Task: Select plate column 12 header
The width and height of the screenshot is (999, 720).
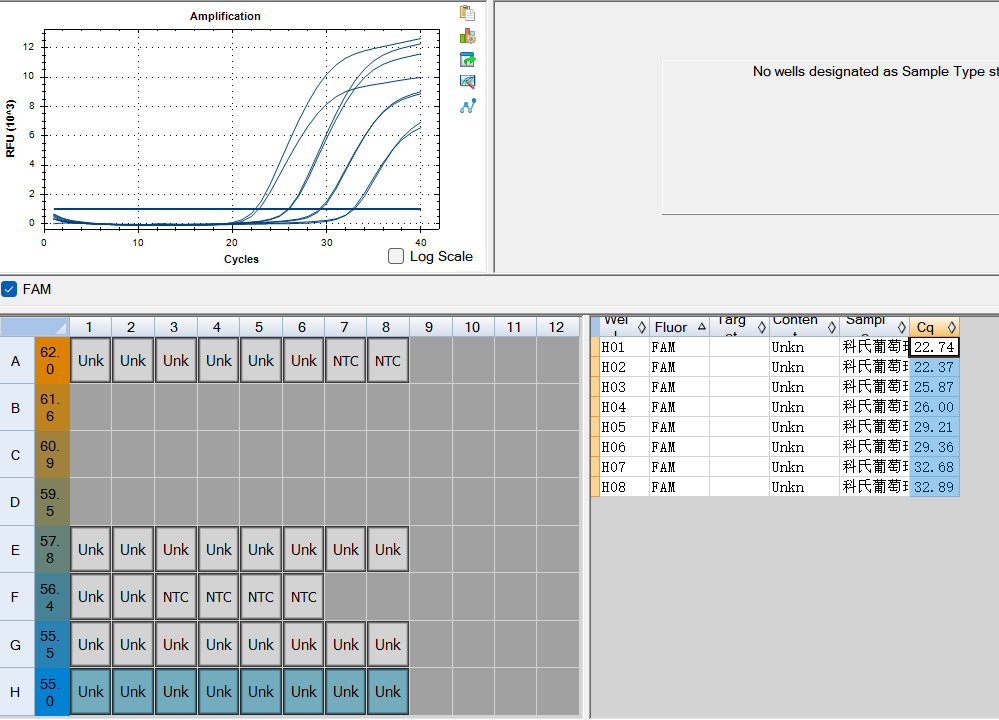Action: click(x=557, y=327)
